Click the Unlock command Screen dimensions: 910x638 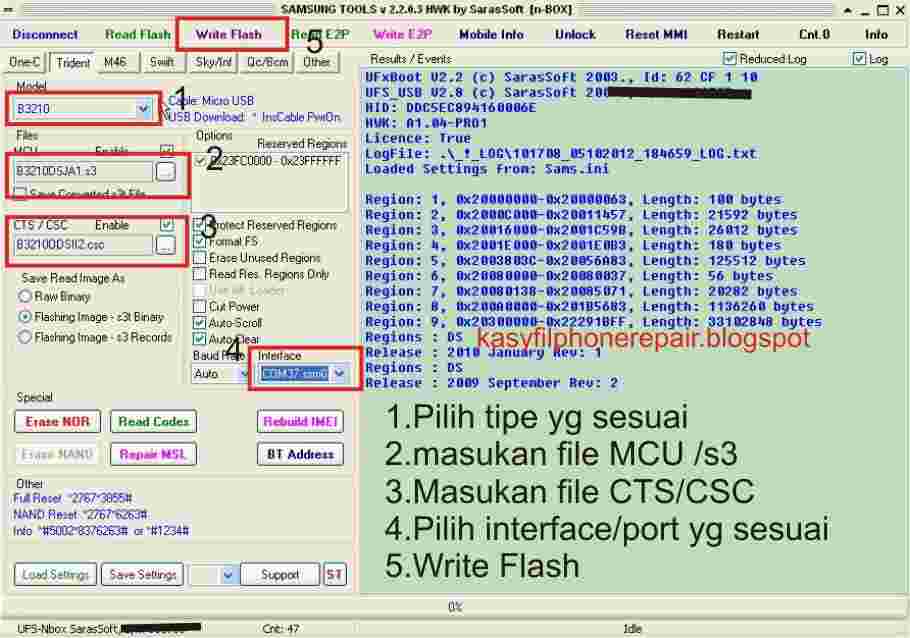575,34
